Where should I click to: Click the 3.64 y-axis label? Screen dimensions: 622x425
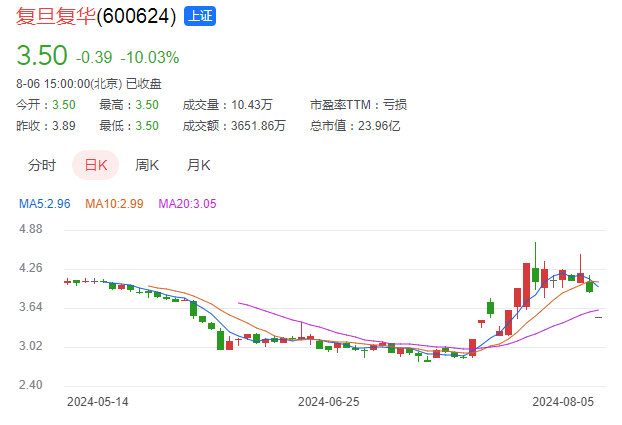pos(31,307)
